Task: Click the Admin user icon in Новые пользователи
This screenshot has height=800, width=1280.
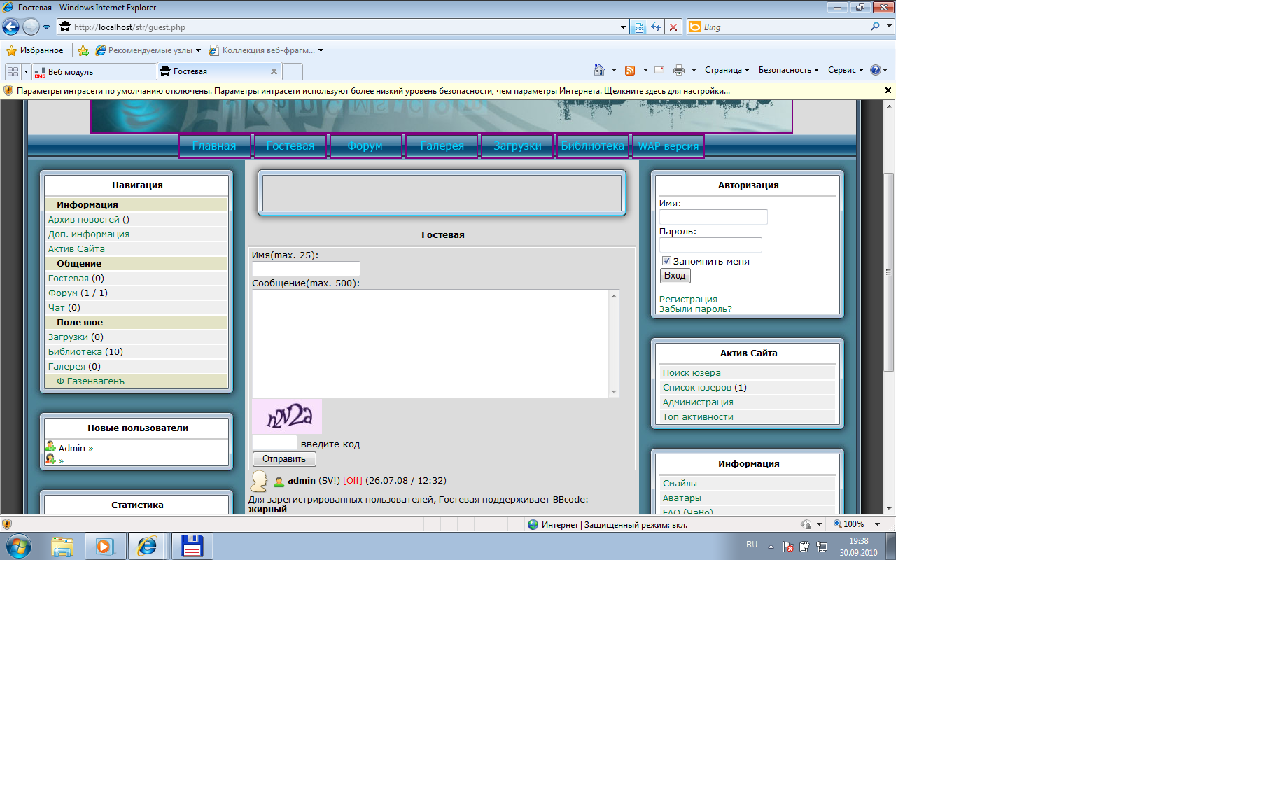Action: [x=51, y=447]
